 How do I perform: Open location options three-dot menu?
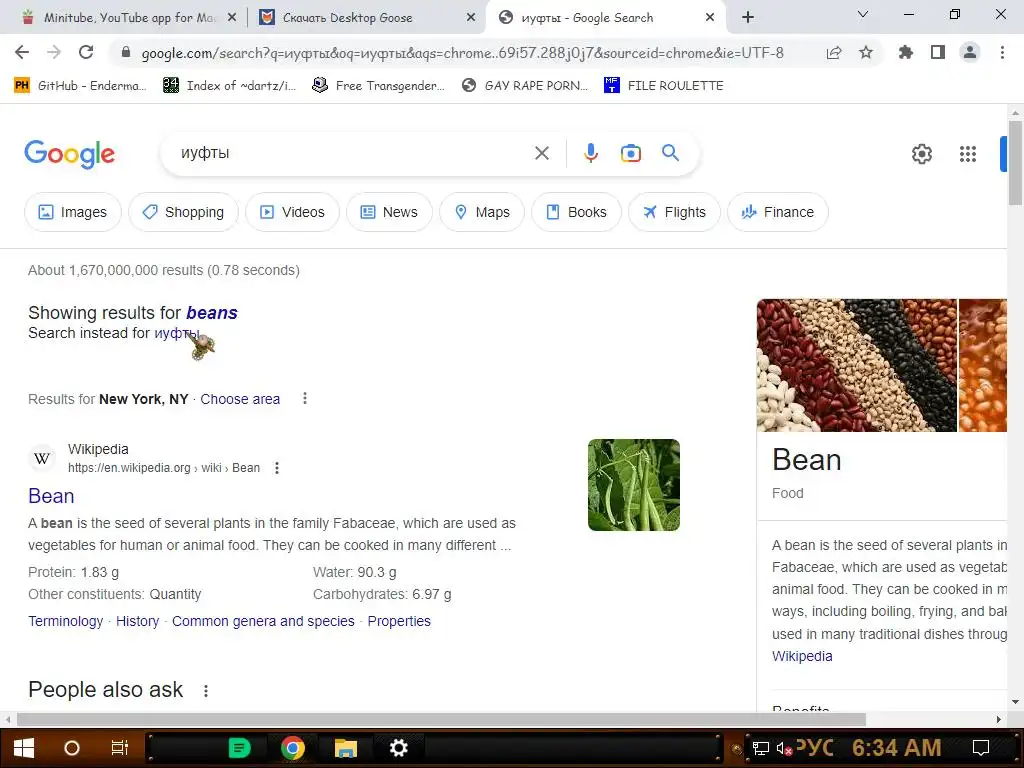304,398
